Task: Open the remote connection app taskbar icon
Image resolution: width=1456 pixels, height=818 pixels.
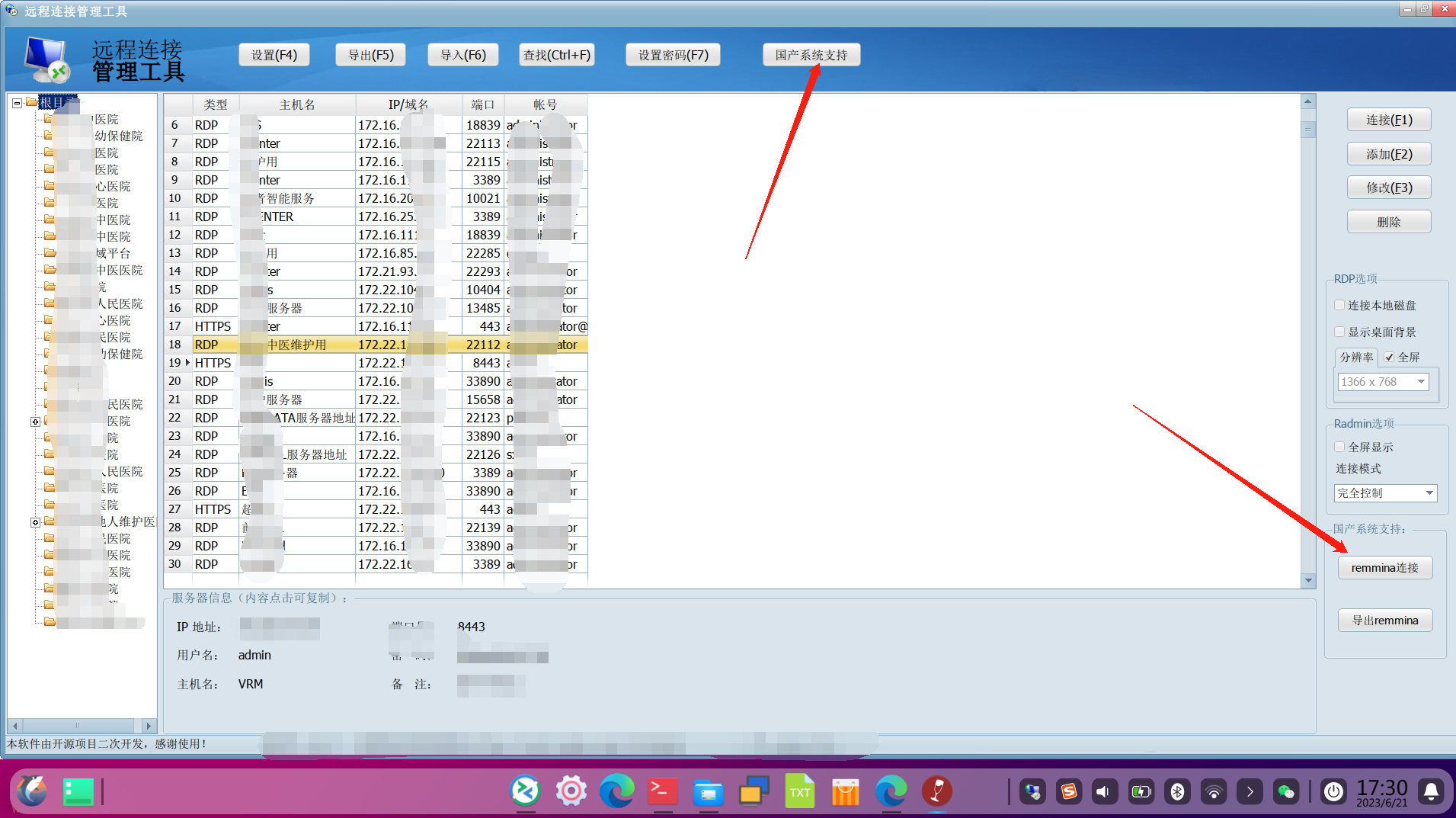Action: (525, 791)
